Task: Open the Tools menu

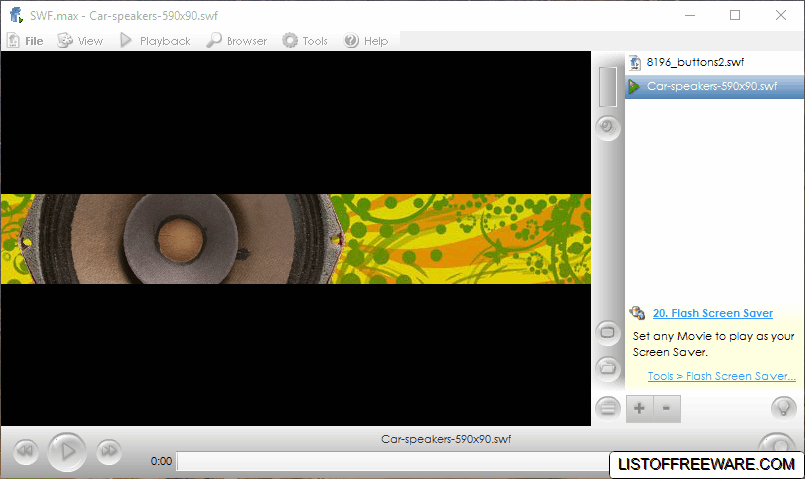Action: [305, 41]
